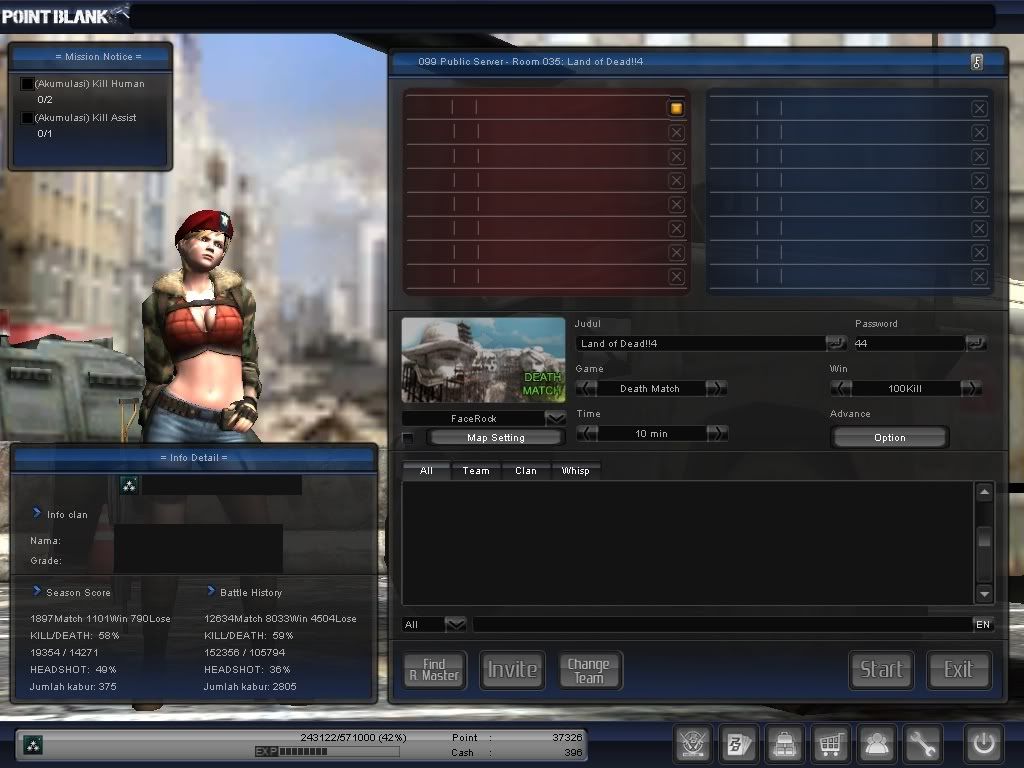Viewport: 1024px width, 768px height.
Task: Toggle the fifth blue team slot X
Action: [979, 204]
